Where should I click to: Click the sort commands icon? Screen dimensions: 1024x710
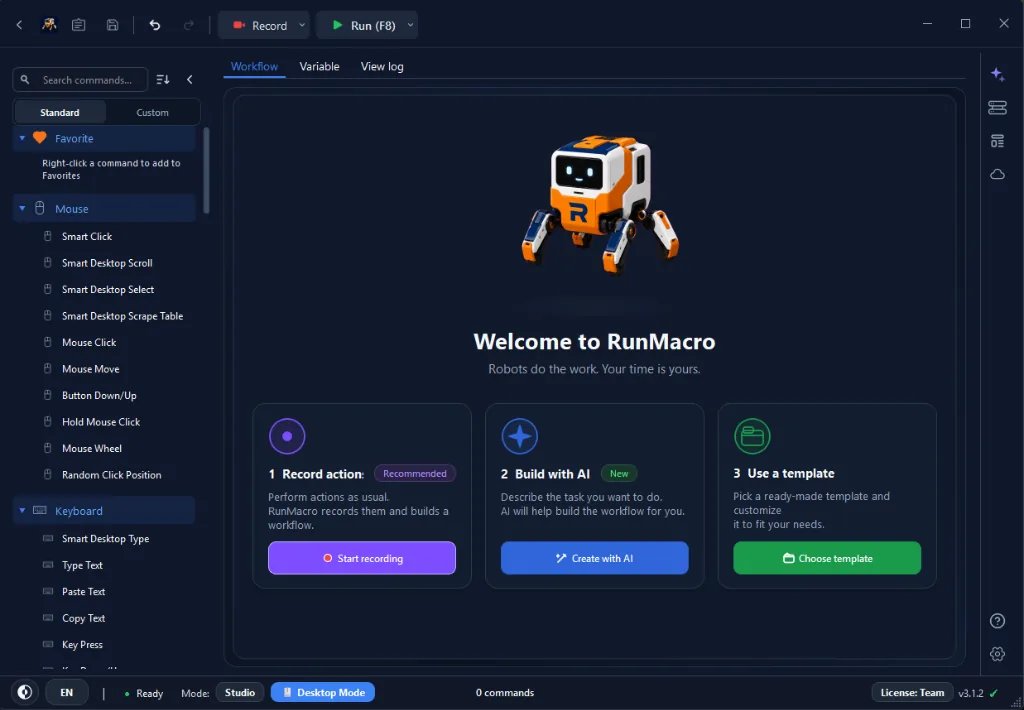click(x=163, y=80)
